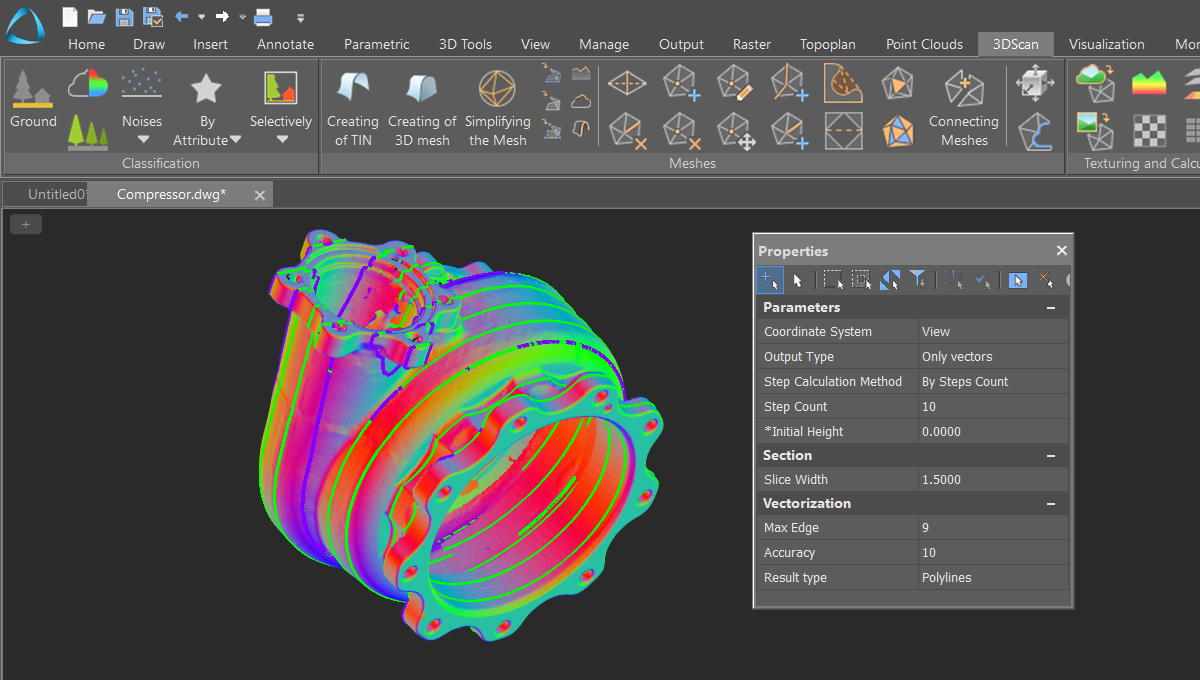Screen dimensions: 1200x680
Task: Click the plus button to open new tab
Action: pos(25,223)
